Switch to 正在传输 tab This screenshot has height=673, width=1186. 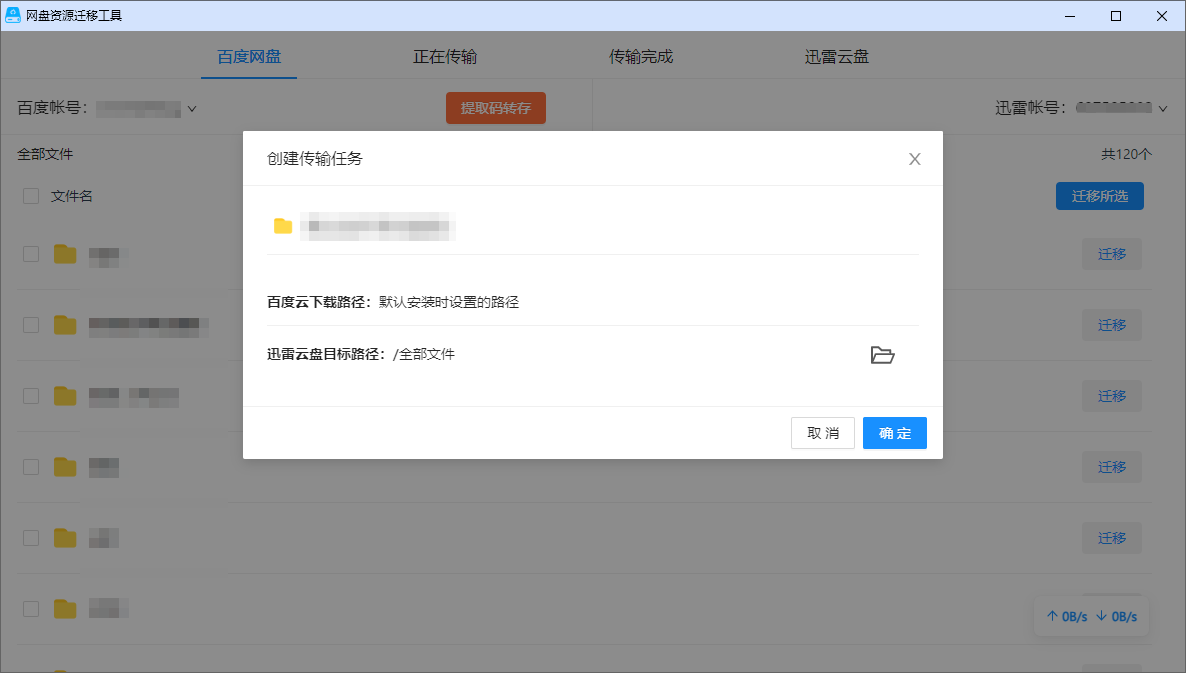445,57
